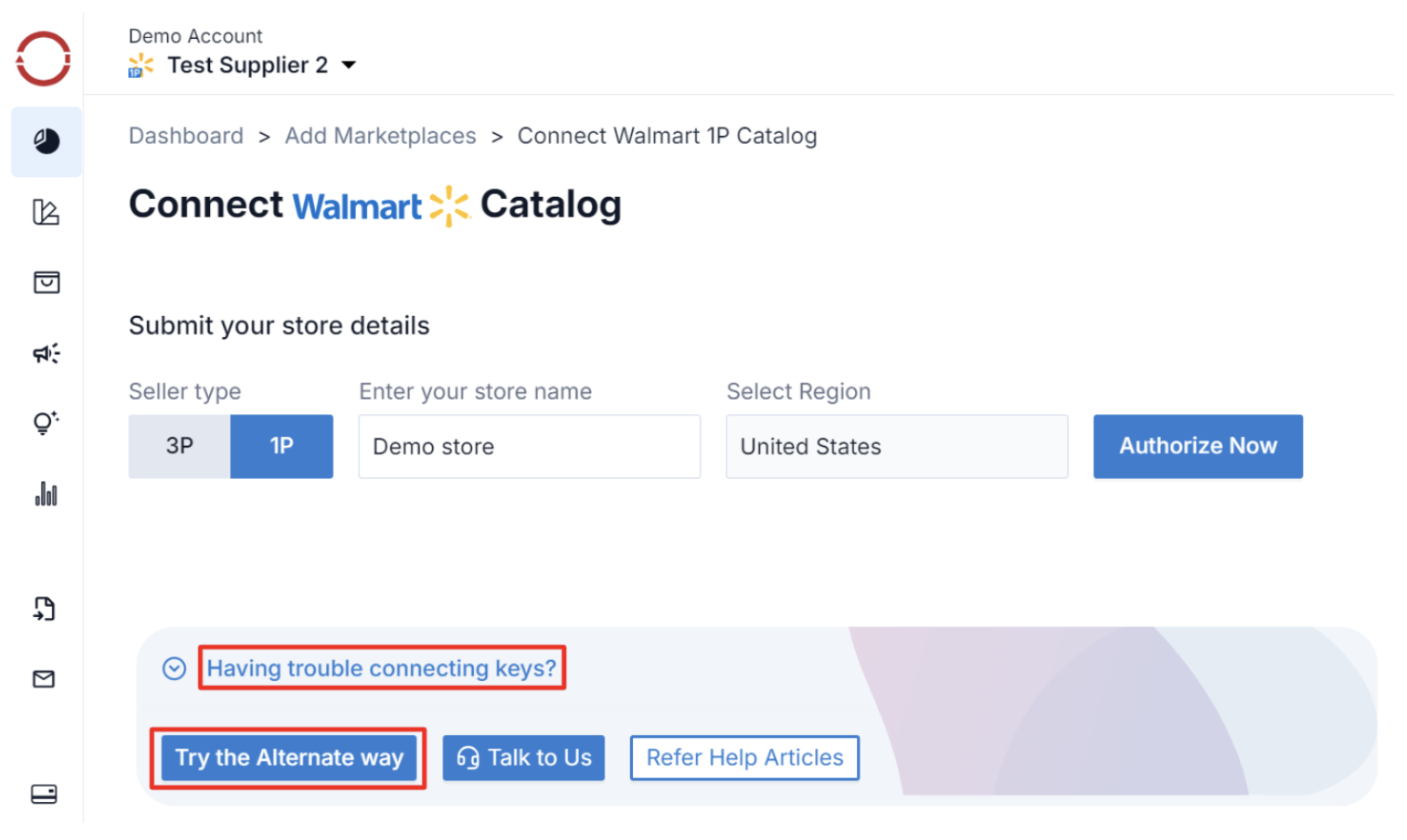Click the store name input field
This screenshot has height=840, width=1407.
coord(529,447)
